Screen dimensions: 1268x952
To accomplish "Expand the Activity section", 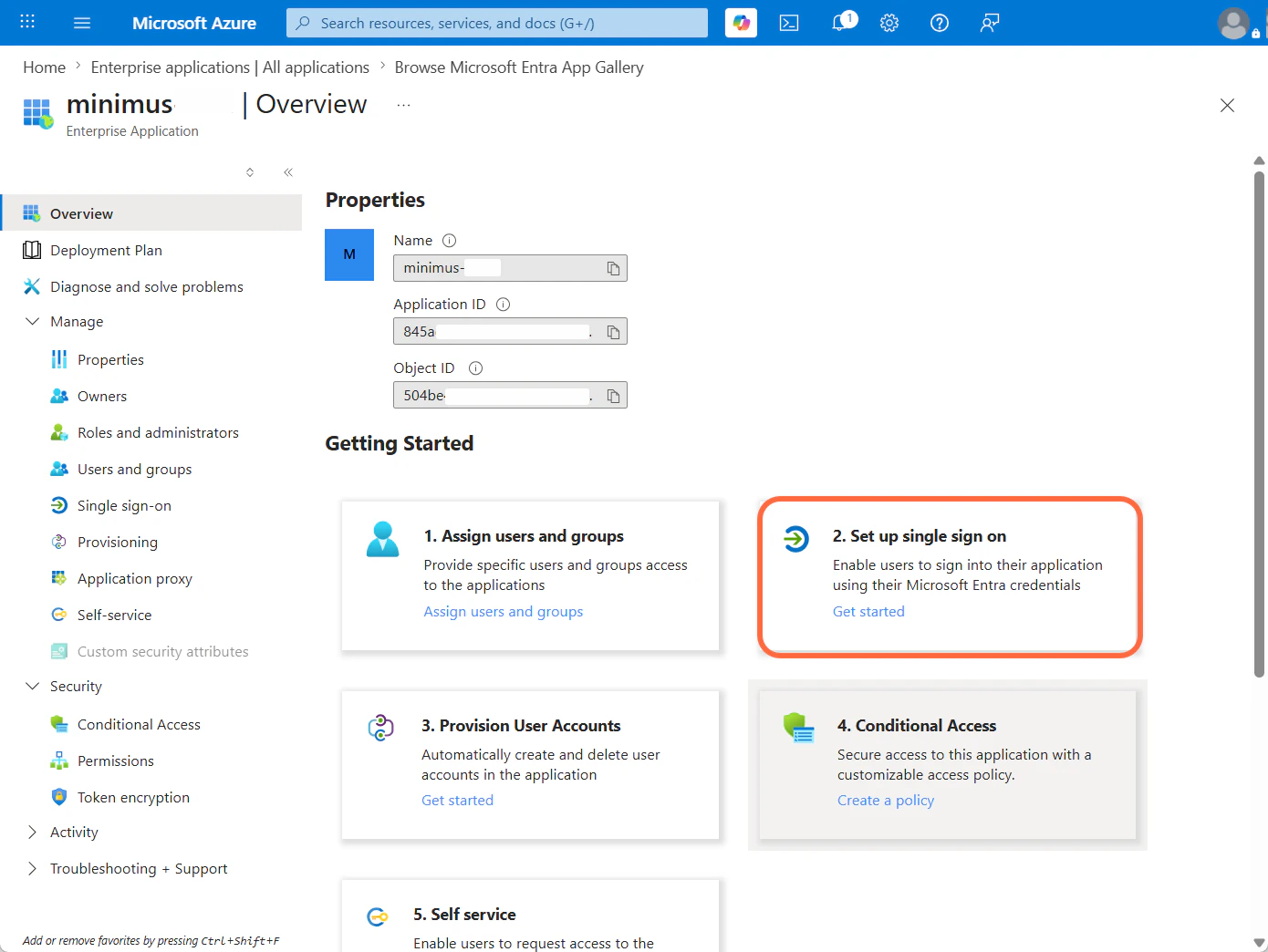I will pyautogui.click(x=33, y=832).
